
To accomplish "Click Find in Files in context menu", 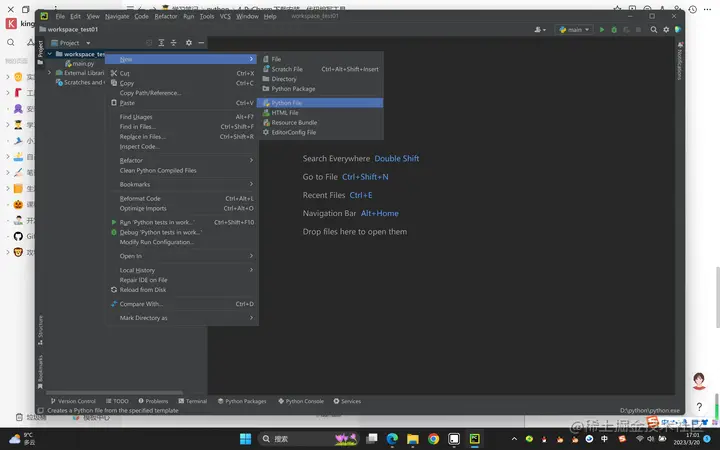I will click(x=183, y=127).
